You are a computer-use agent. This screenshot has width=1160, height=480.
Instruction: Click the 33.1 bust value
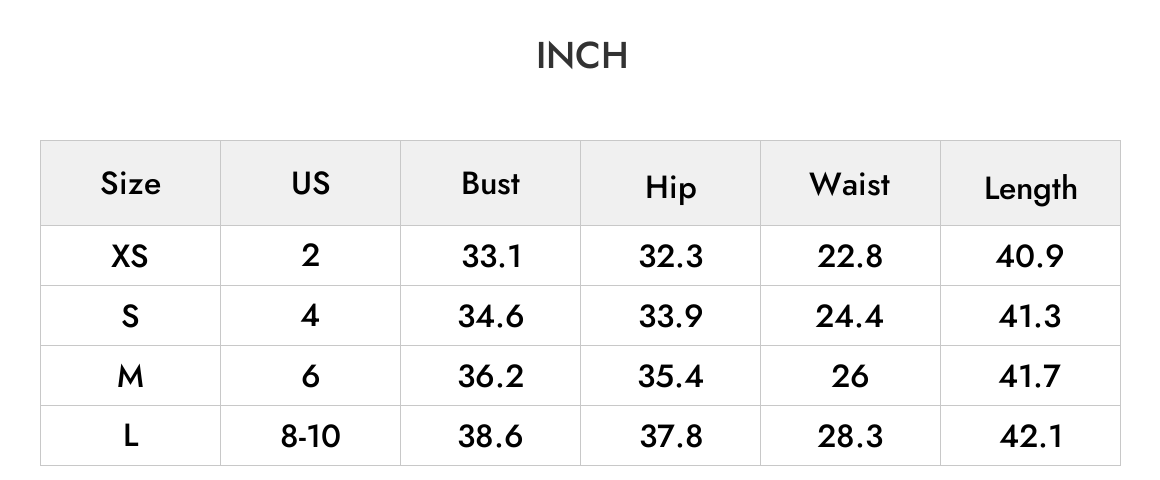491,257
